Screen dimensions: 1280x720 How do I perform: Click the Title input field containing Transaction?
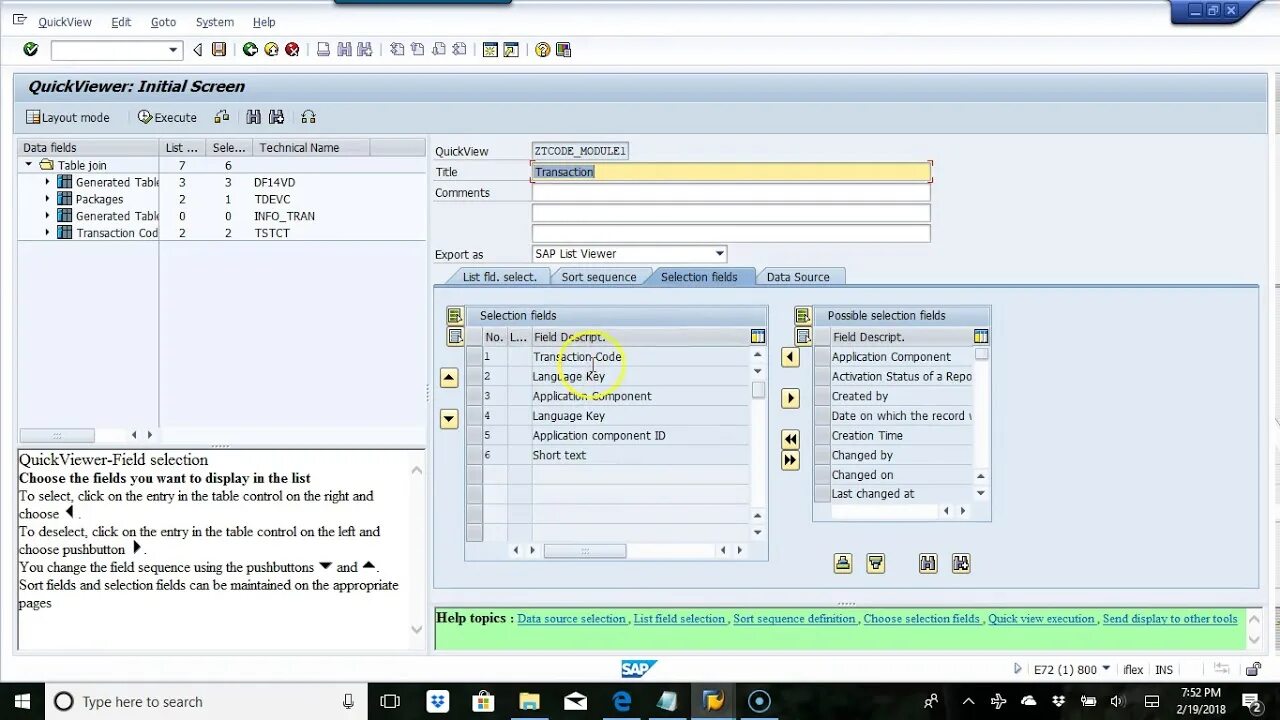(731, 172)
